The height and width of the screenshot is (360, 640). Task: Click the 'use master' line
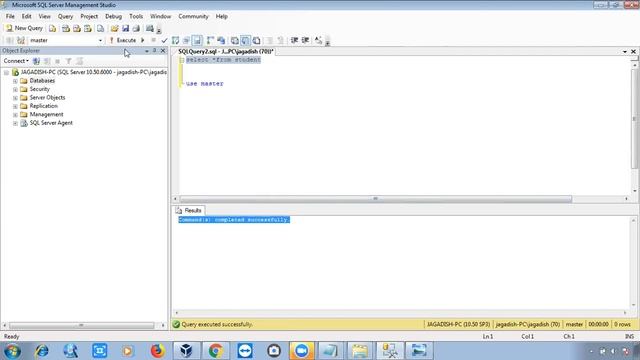[x=204, y=84]
